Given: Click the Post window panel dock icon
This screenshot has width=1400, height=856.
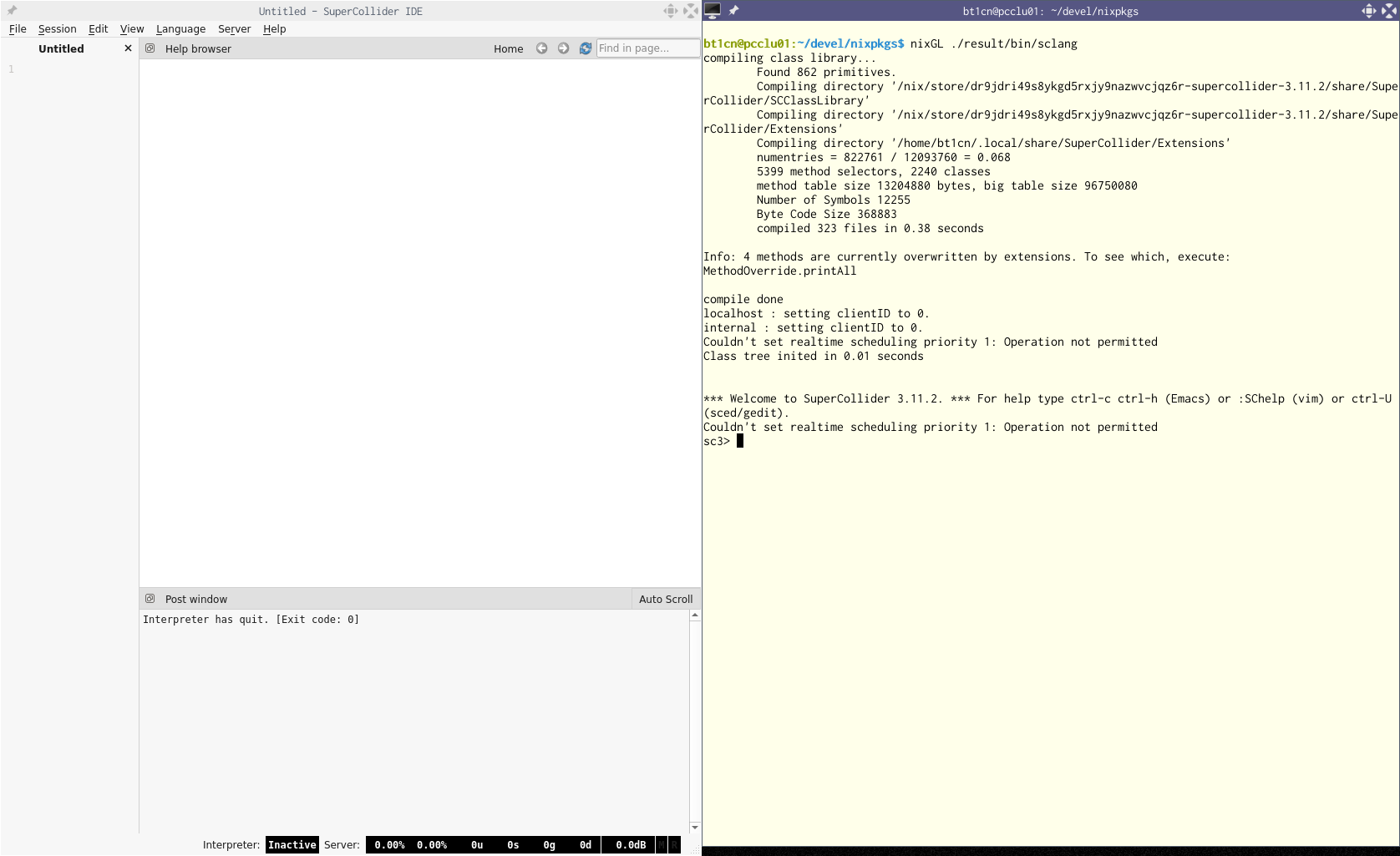Looking at the screenshot, I should tap(150, 599).
